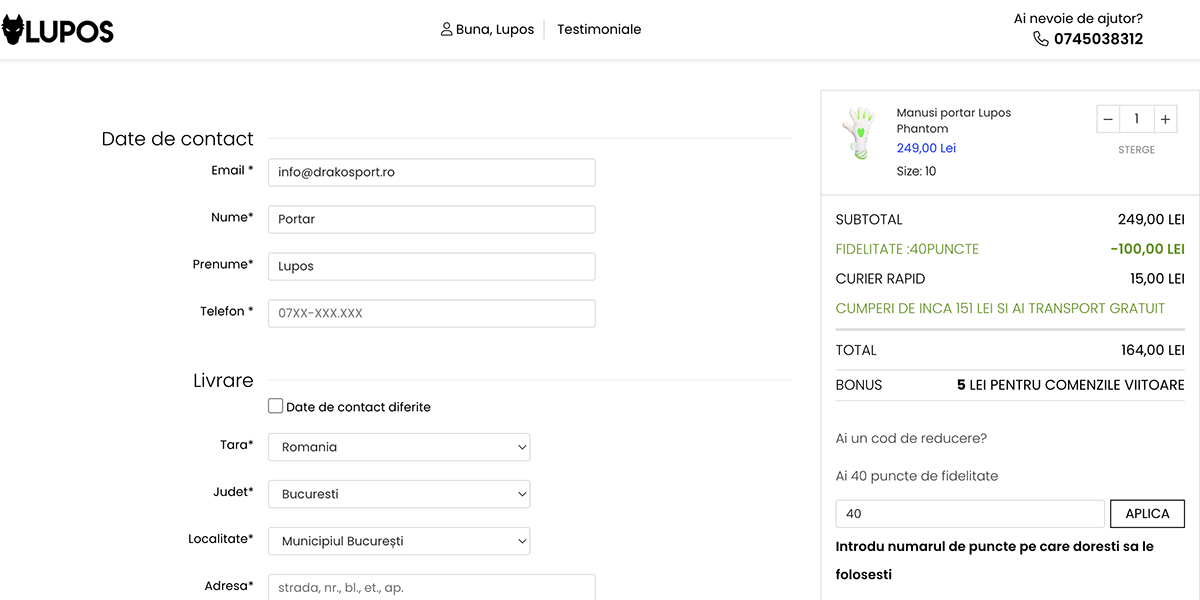Open the Localitate dropdown
The width and height of the screenshot is (1200, 600).
click(399, 541)
